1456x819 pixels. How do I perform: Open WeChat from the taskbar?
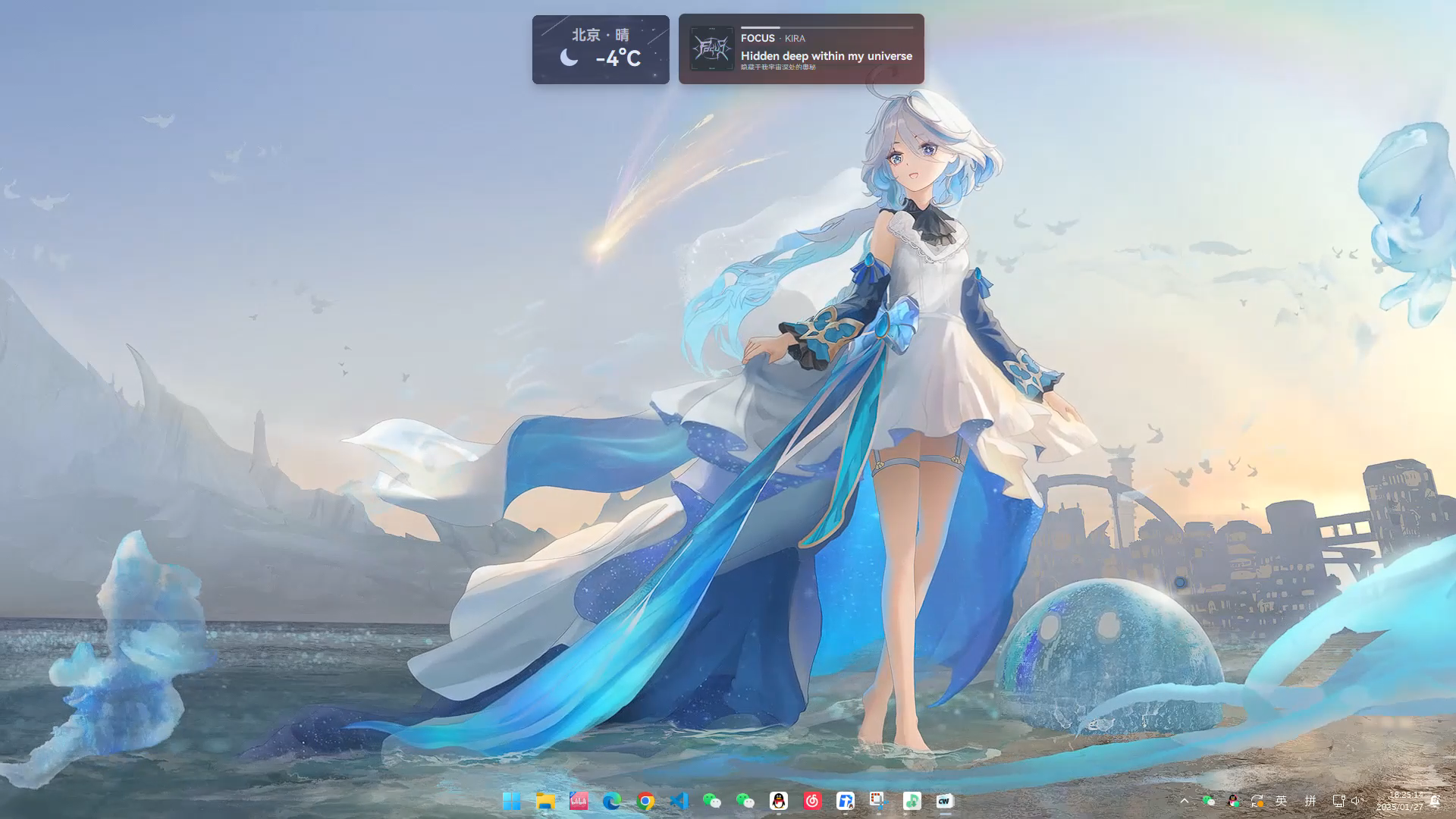[x=711, y=801]
